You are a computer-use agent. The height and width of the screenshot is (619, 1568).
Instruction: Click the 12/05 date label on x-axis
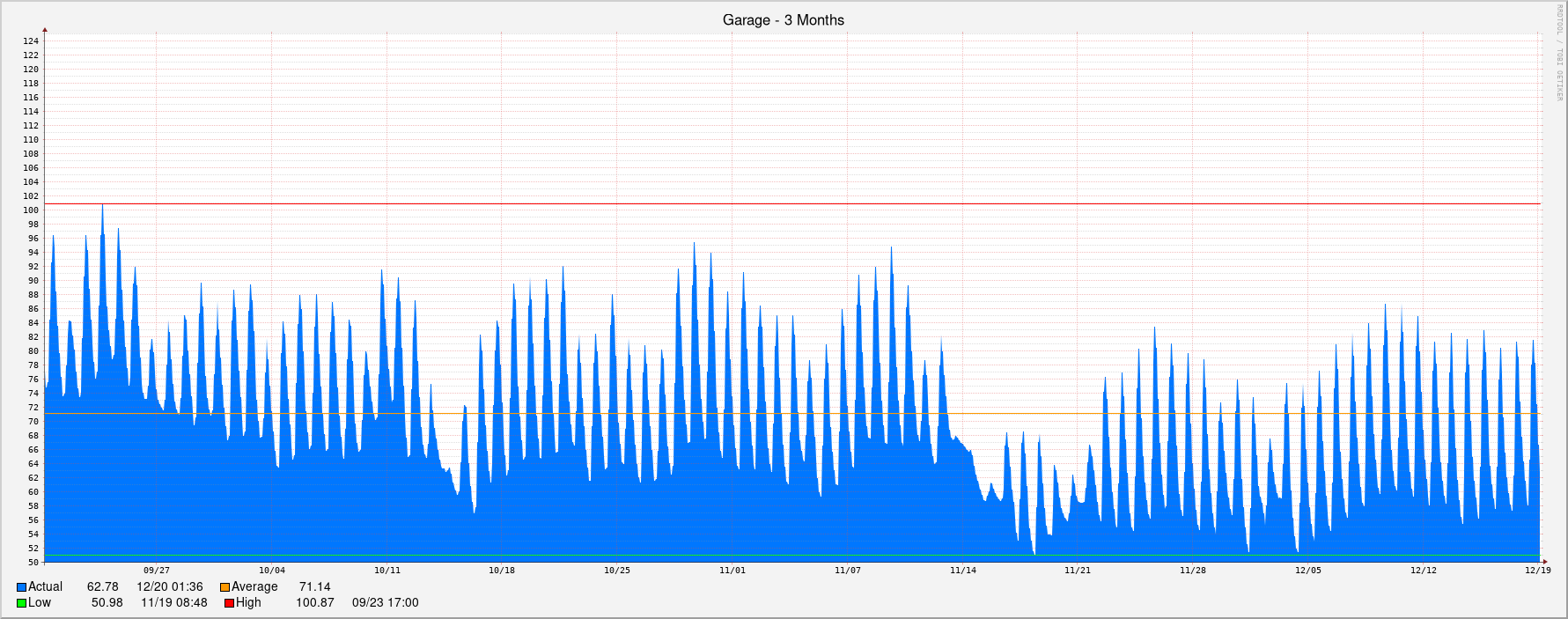(x=1307, y=571)
